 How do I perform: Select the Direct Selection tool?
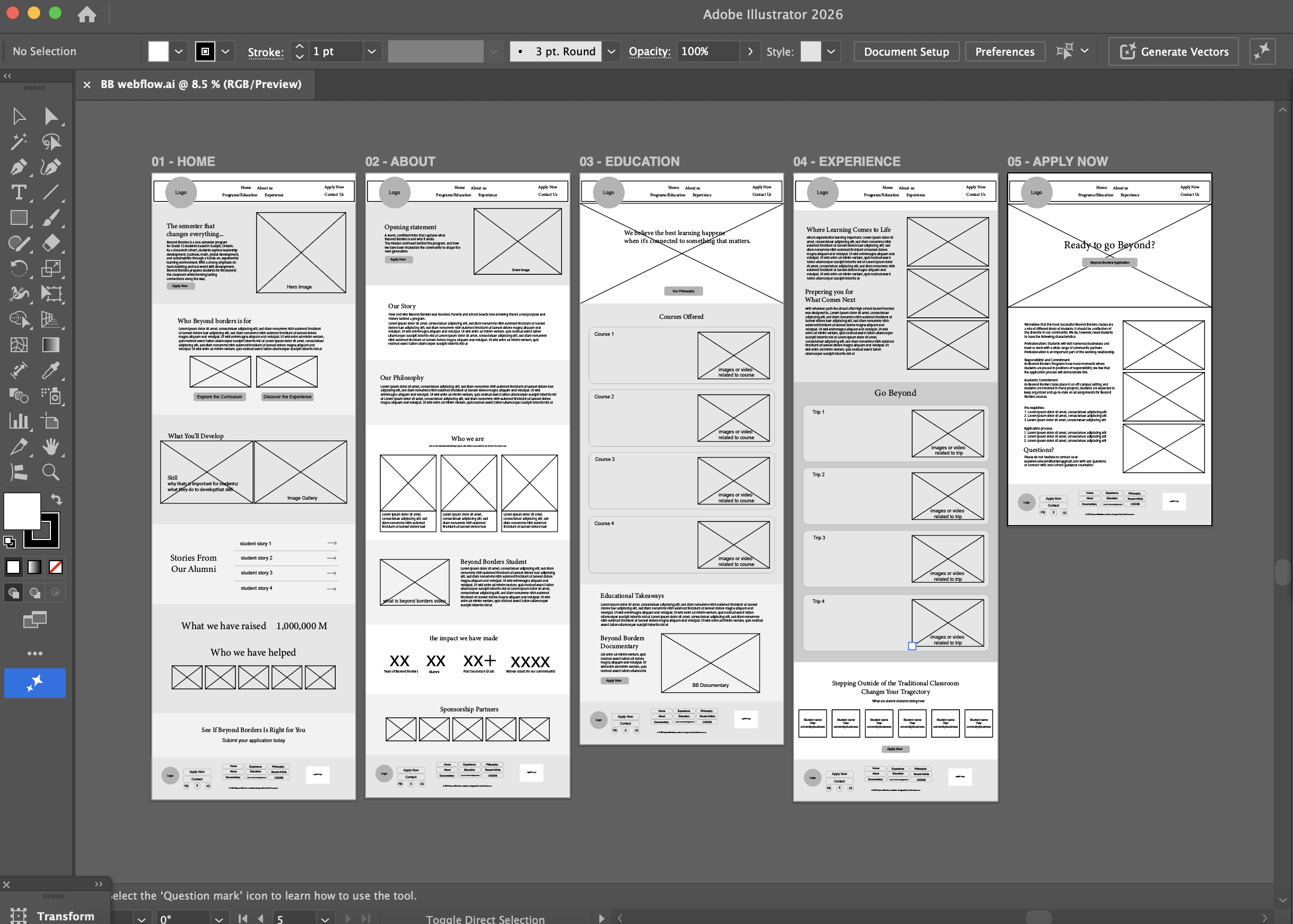51,117
